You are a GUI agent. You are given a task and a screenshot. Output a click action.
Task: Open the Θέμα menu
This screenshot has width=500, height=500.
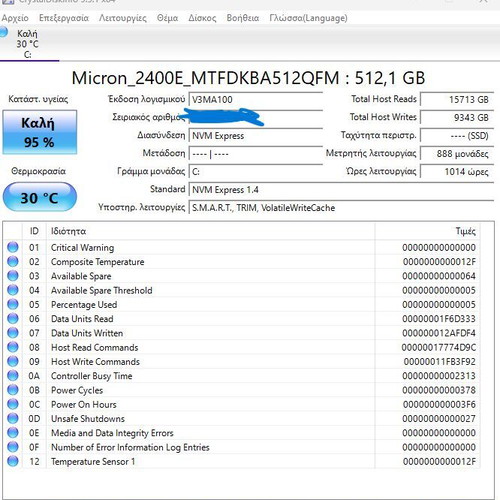(167, 18)
